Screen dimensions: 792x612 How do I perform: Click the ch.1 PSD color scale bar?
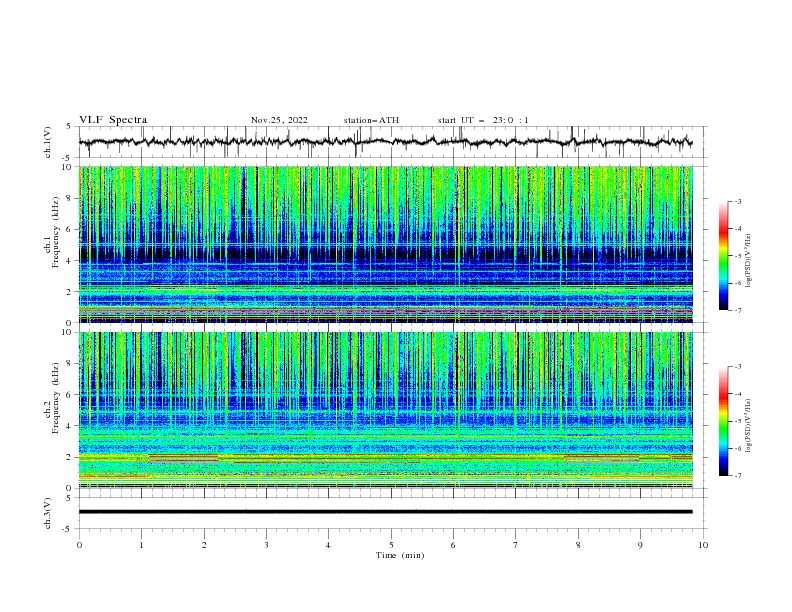coord(723,256)
